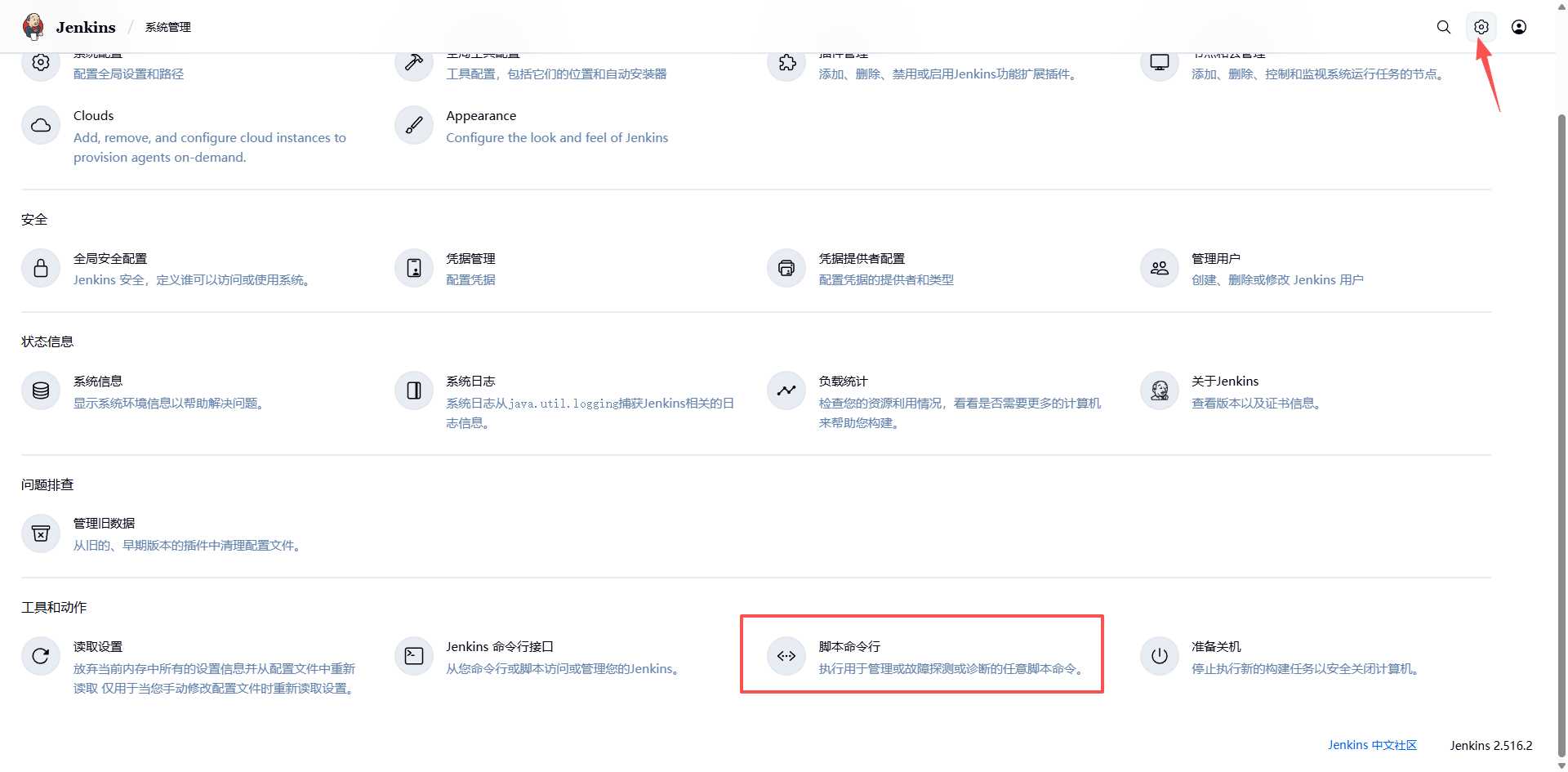Click the 读取设置 reload icon
The height and width of the screenshot is (772, 1568).
pyautogui.click(x=41, y=656)
